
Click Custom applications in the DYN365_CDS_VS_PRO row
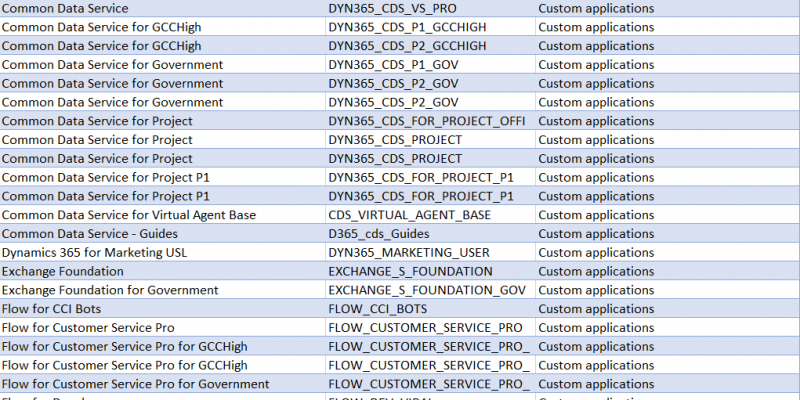pos(667,8)
